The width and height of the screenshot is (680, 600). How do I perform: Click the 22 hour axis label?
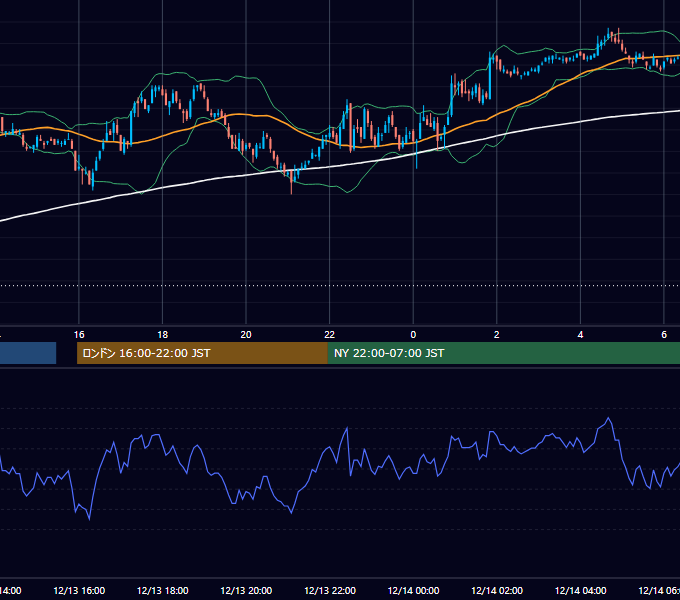330,335
